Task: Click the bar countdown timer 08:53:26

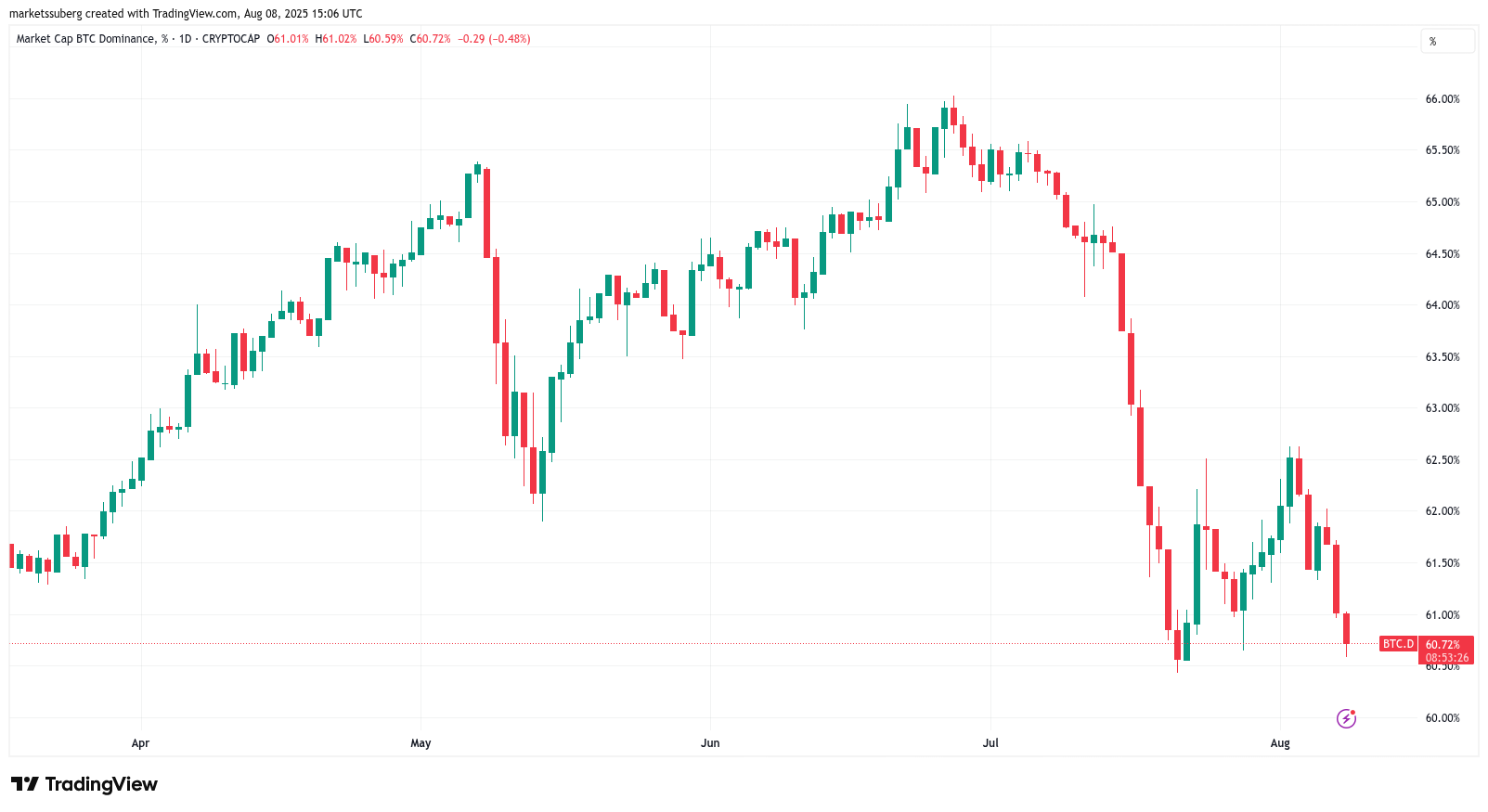Action: click(x=1447, y=657)
